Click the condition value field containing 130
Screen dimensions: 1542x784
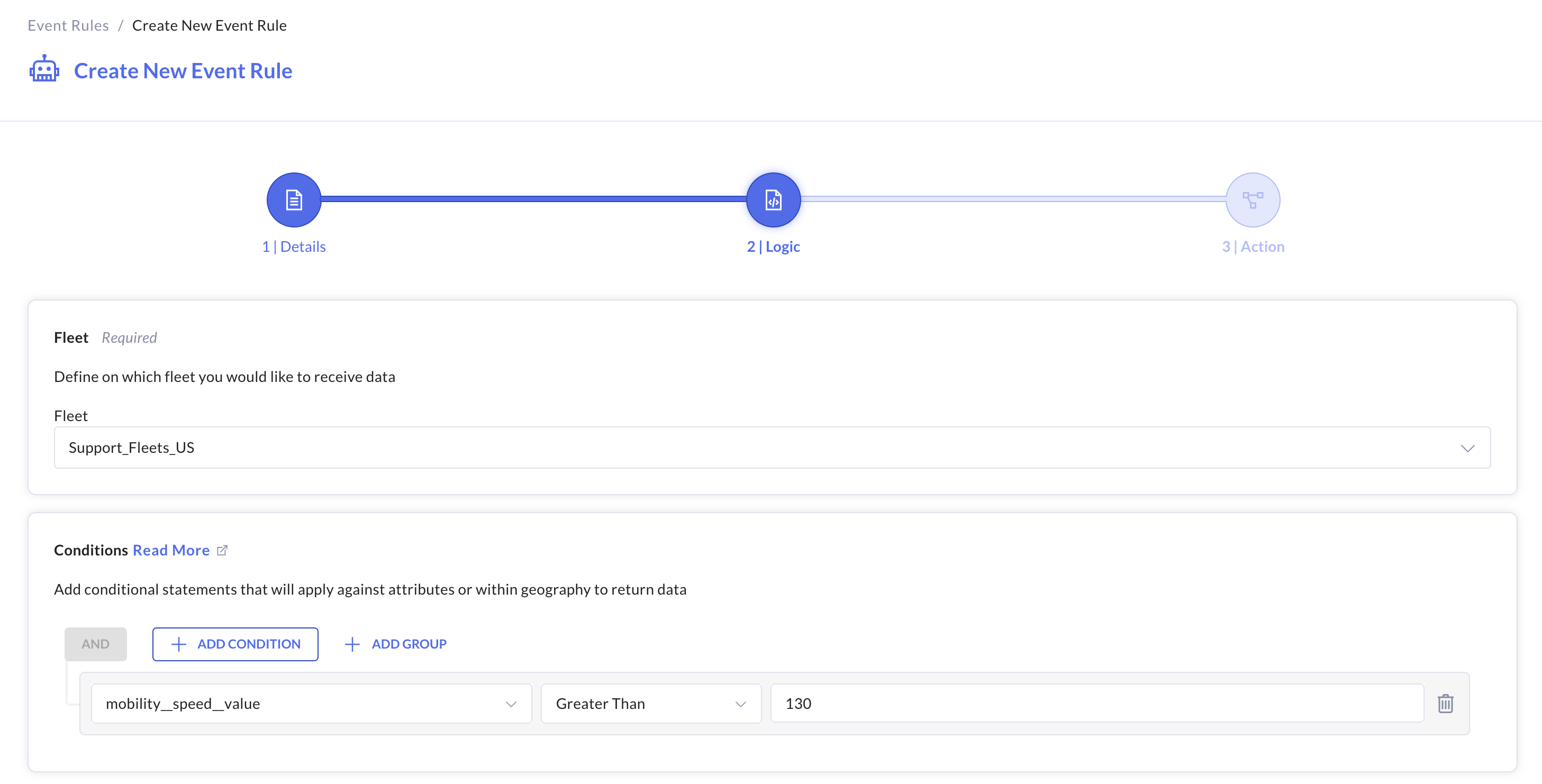click(x=1096, y=703)
